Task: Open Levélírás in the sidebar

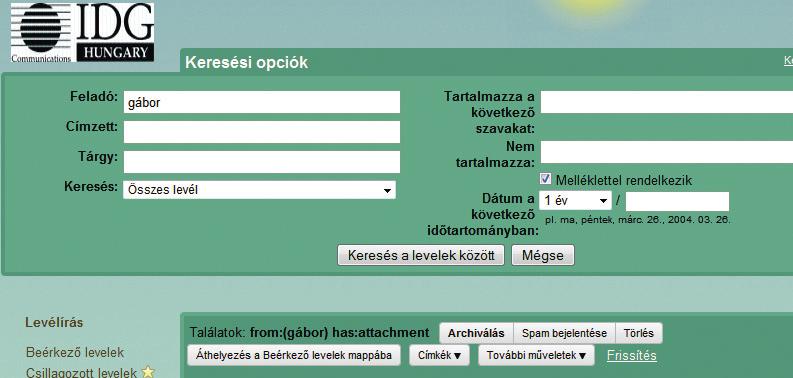Action: pyautogui.click(x=54, y=322)
